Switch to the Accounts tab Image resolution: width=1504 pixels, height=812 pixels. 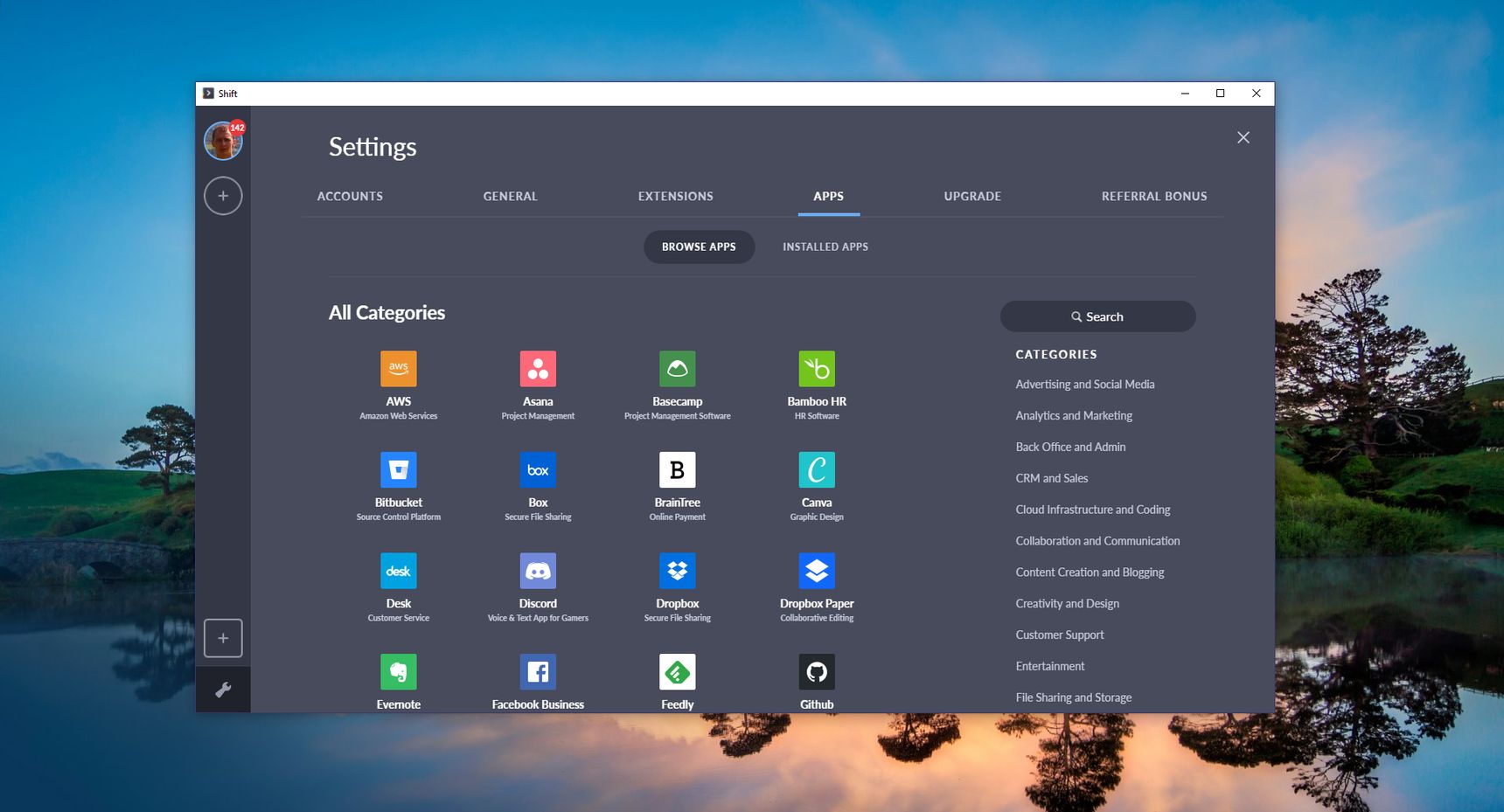350,197
